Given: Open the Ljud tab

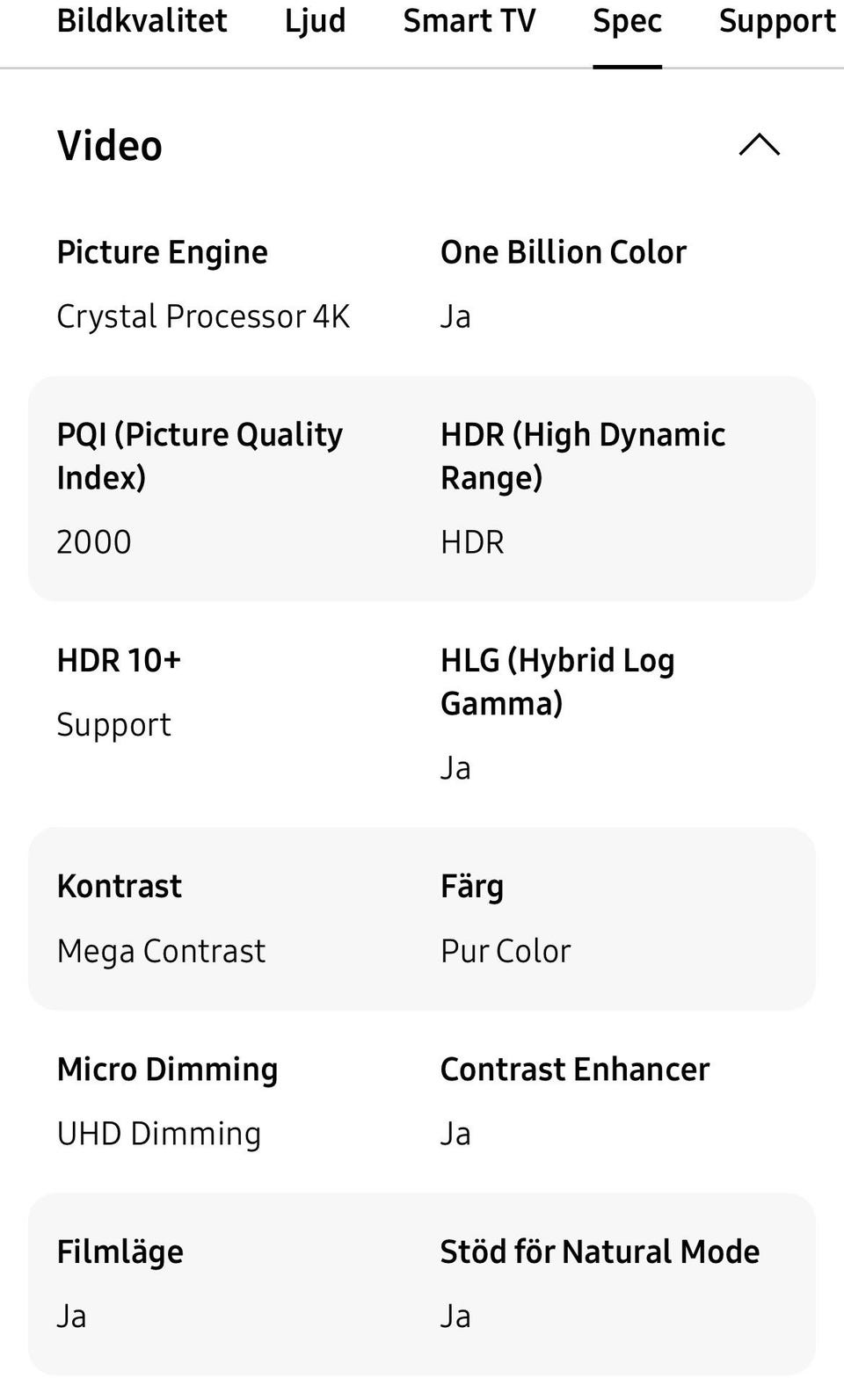Looking at the screenshot, I should click(x=315, y=21).
